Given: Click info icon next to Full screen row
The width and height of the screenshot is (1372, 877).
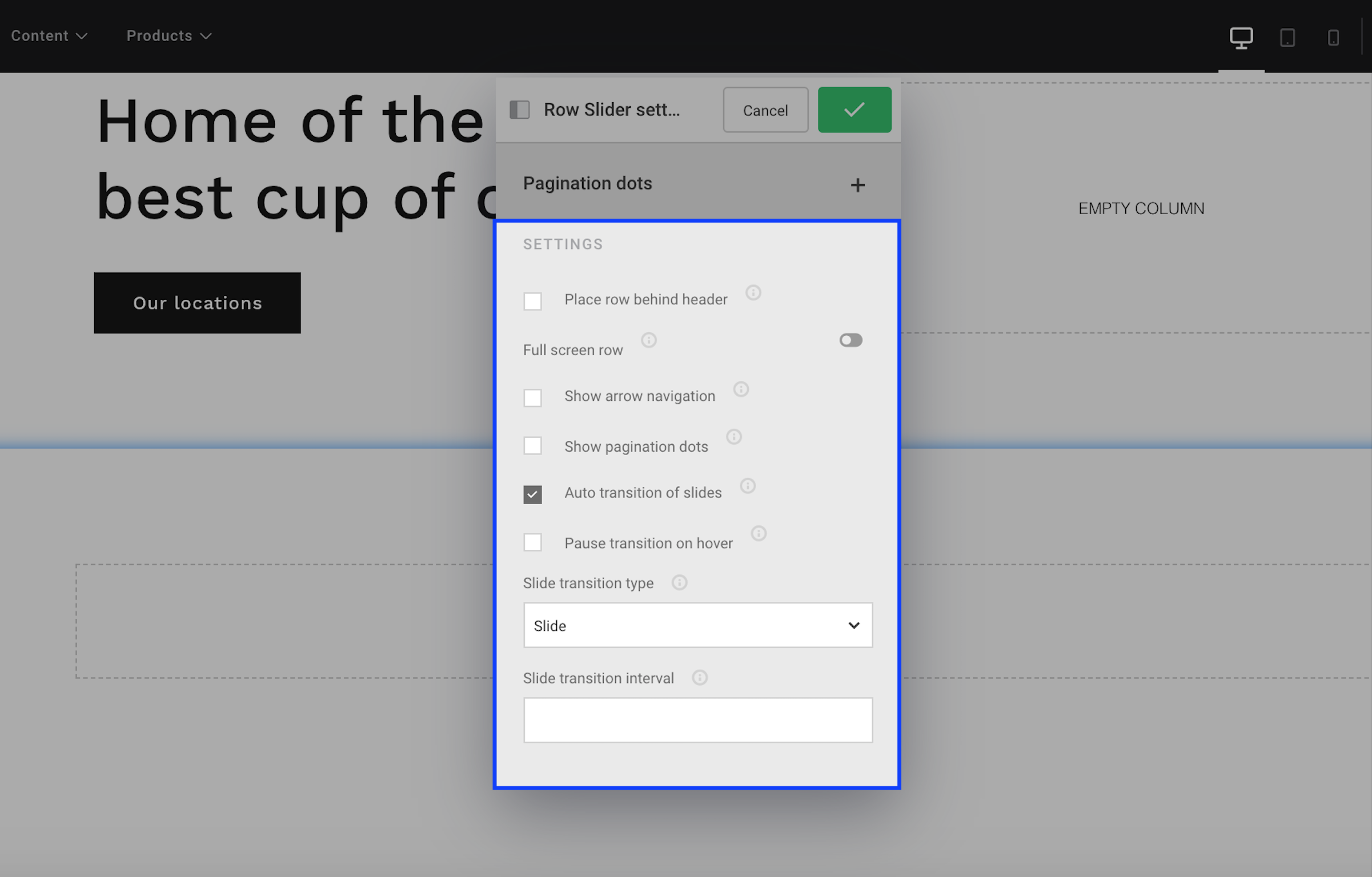Looking at the screenshot, I should [648, 340].
